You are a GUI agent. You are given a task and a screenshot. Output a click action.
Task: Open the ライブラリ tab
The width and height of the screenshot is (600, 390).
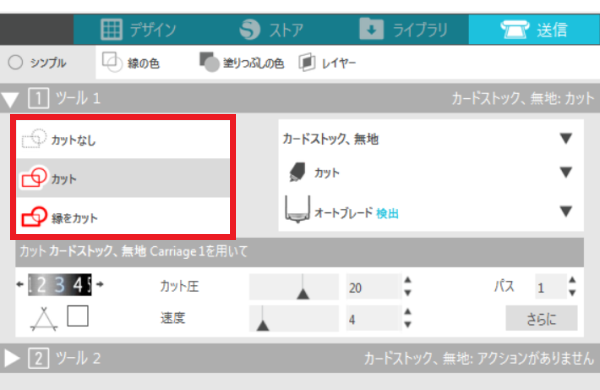[404, 29]
